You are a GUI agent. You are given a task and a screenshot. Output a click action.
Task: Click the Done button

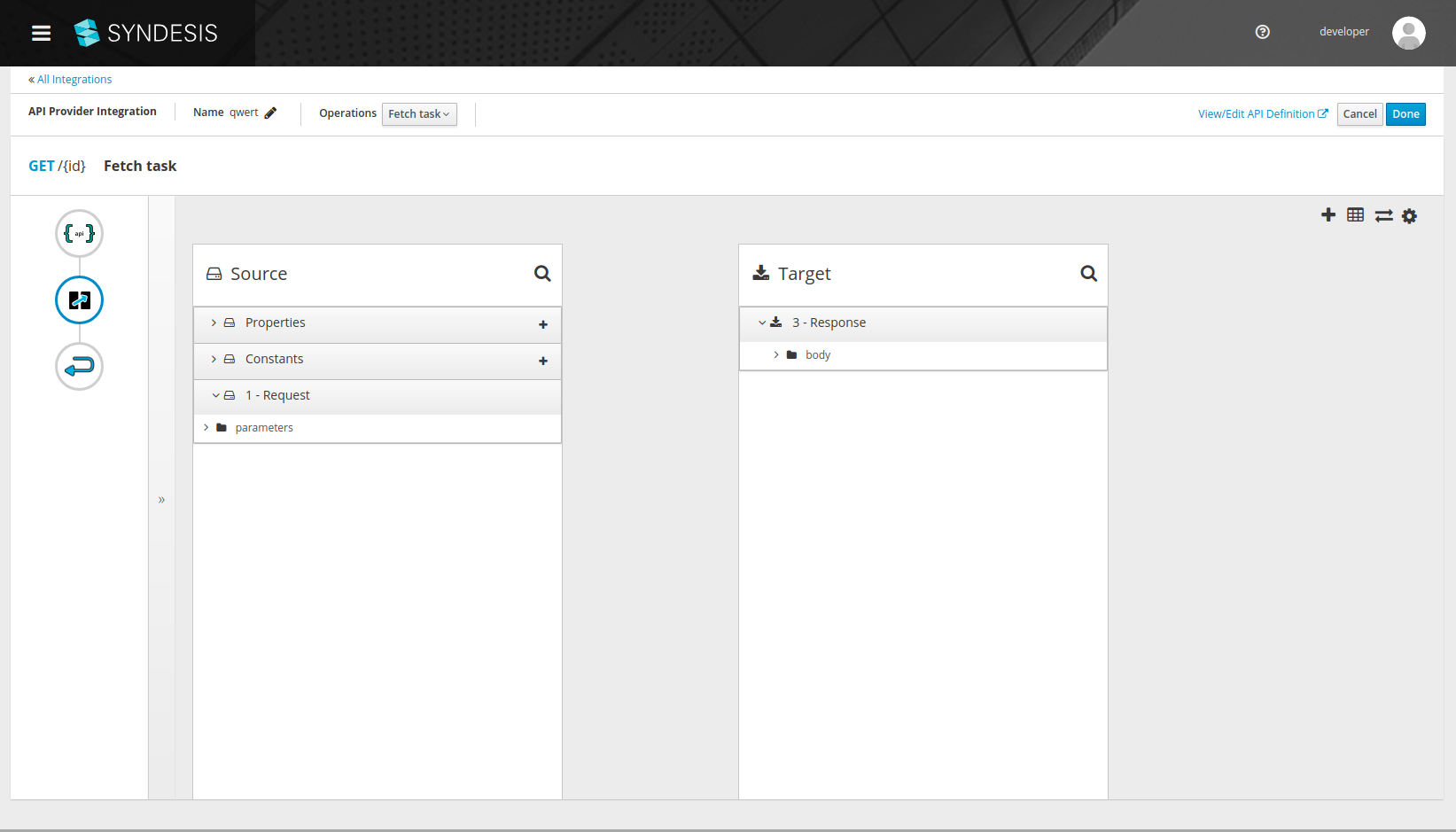pos(1405,114)
